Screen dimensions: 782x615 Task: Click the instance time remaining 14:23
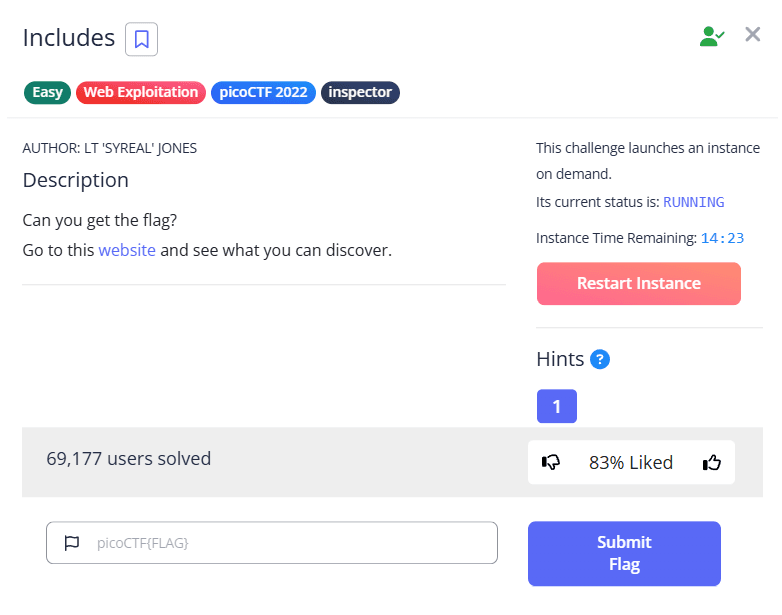pyautogui.click(x=722, y=238)
